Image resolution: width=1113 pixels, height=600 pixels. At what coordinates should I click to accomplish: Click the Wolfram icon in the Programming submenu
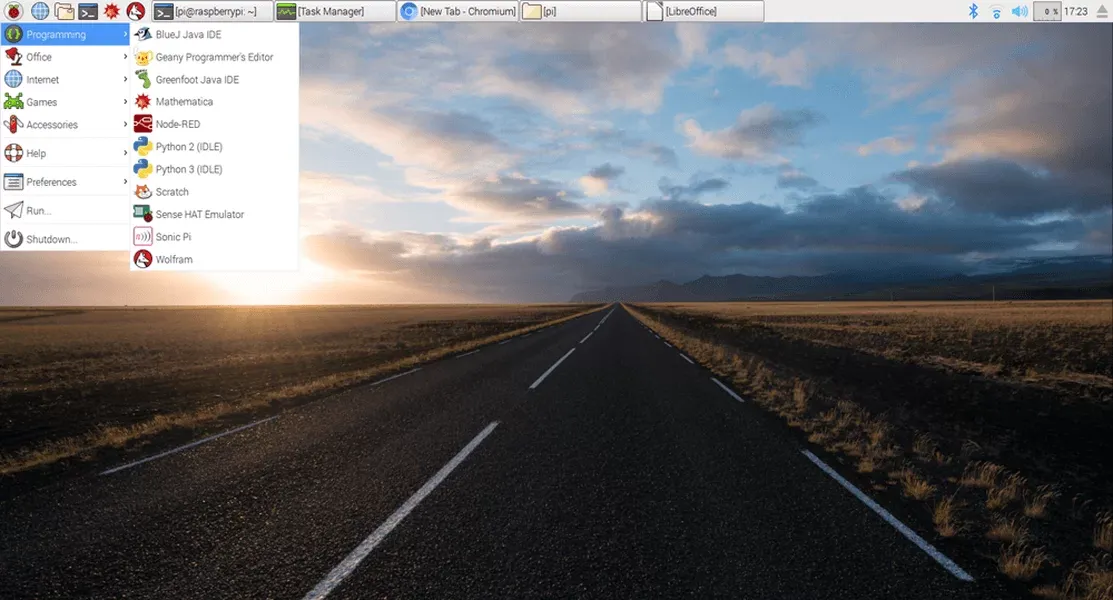click(143, 259)
